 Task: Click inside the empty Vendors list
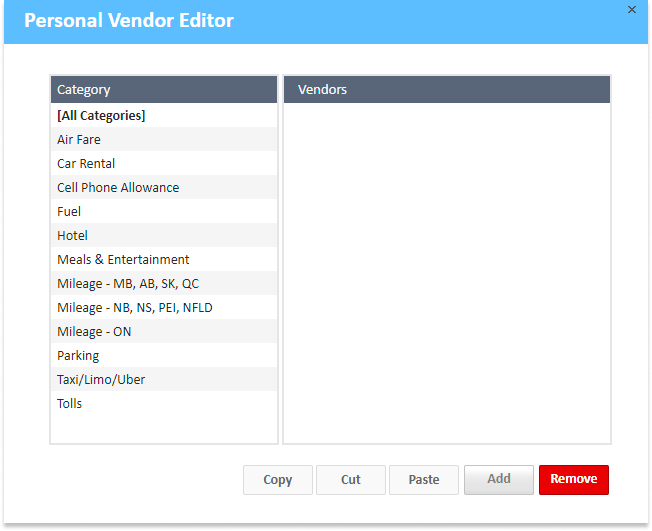[x=447, y=270]
